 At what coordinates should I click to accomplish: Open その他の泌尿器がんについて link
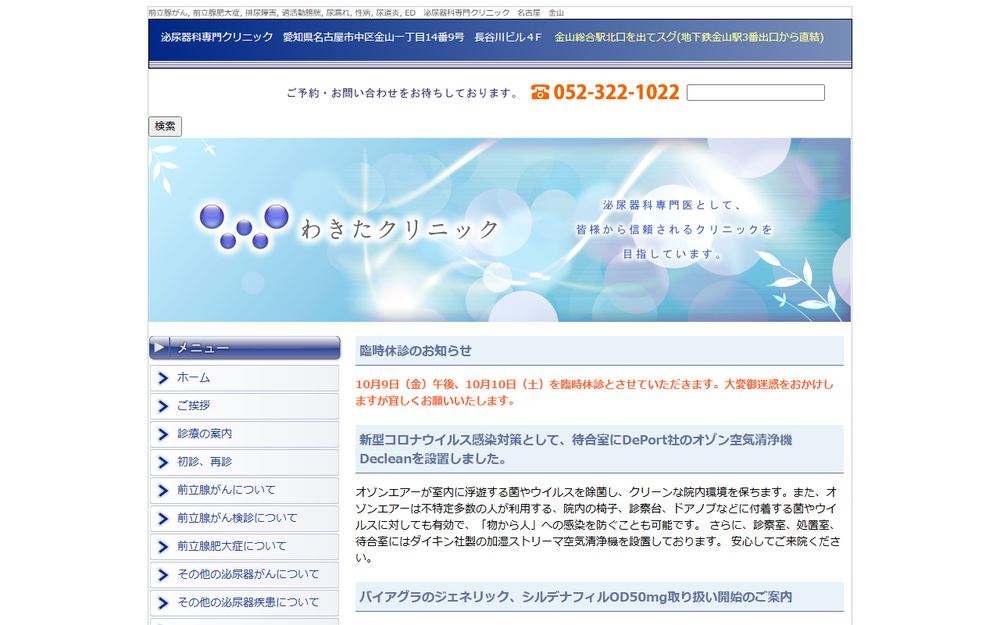244,574
